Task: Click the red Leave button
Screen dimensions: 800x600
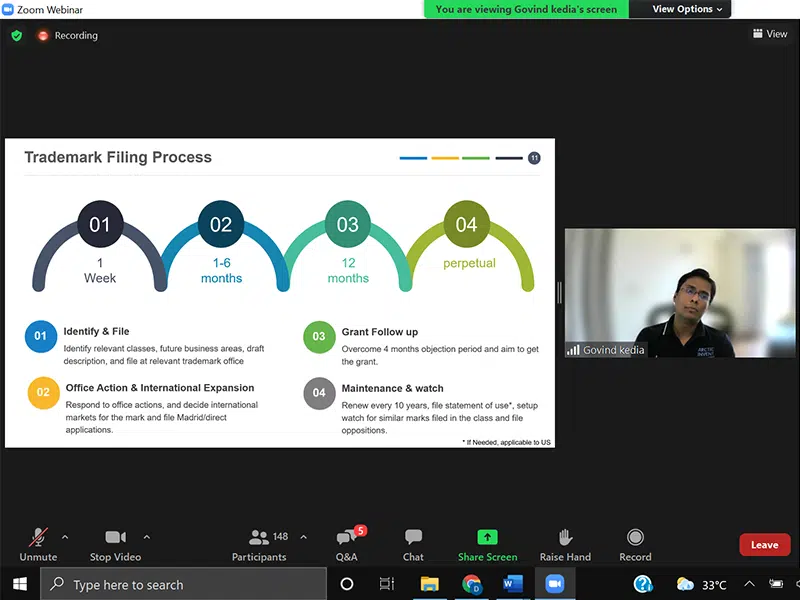Action: tap(764, 545)
